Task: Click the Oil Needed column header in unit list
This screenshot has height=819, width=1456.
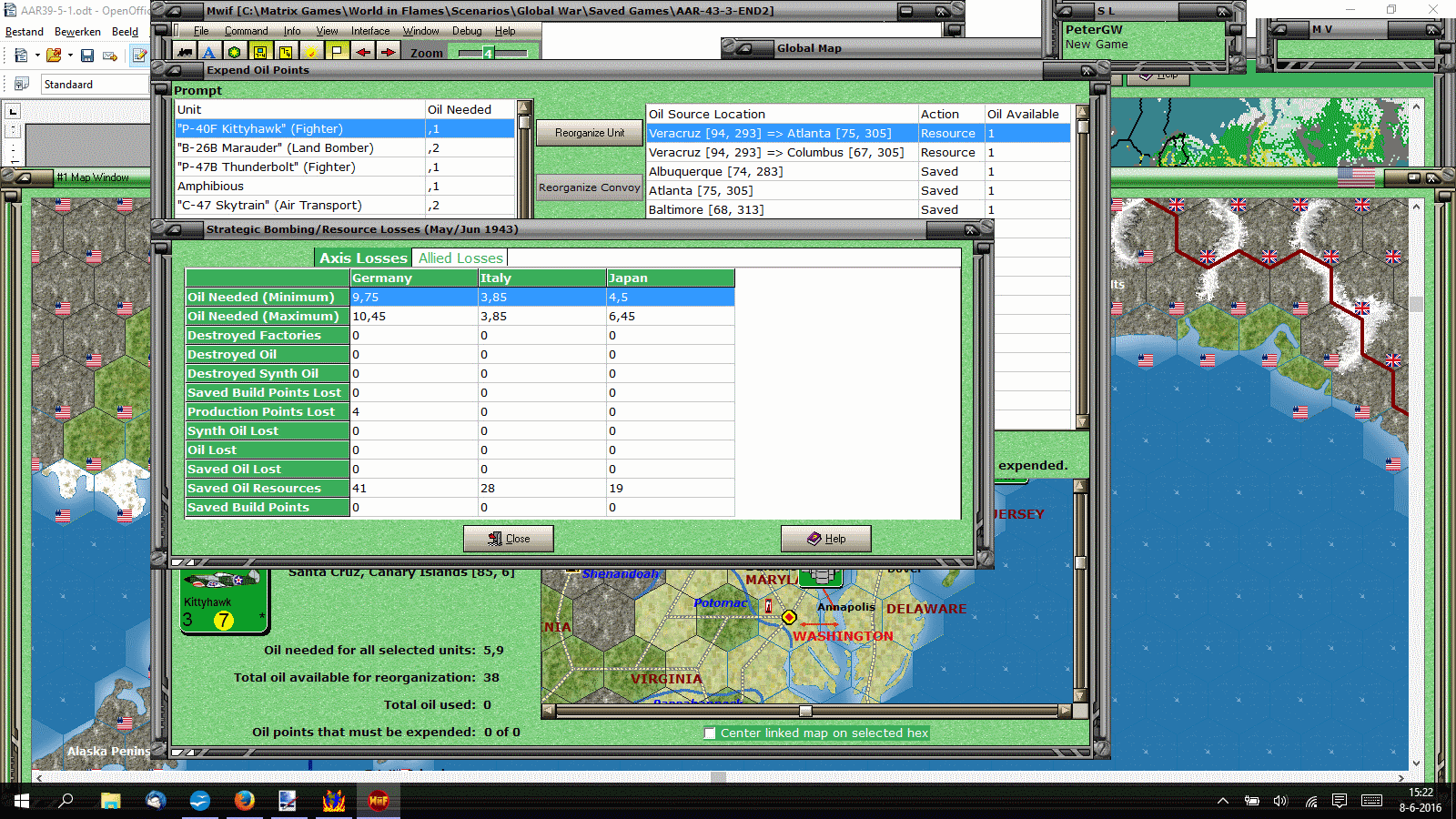Action: 470,110
